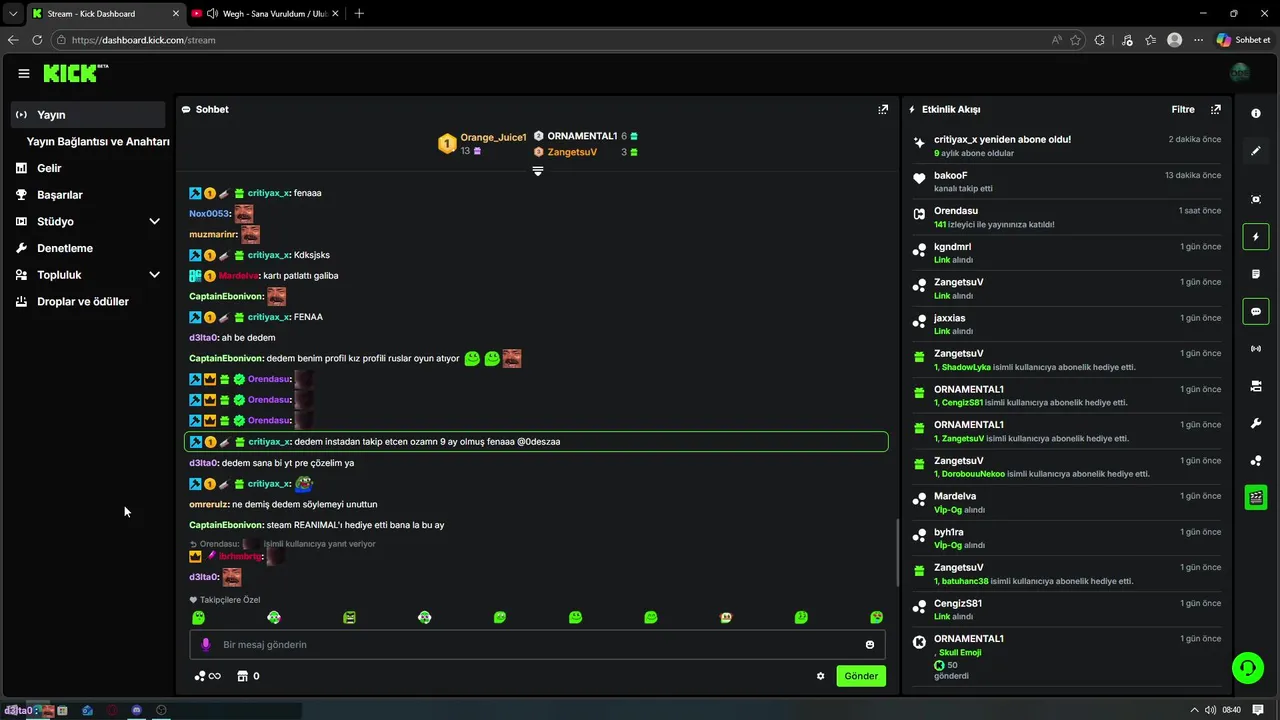
Task: Click CengizS81 Link alındı entry
Action: [1068, 609]
